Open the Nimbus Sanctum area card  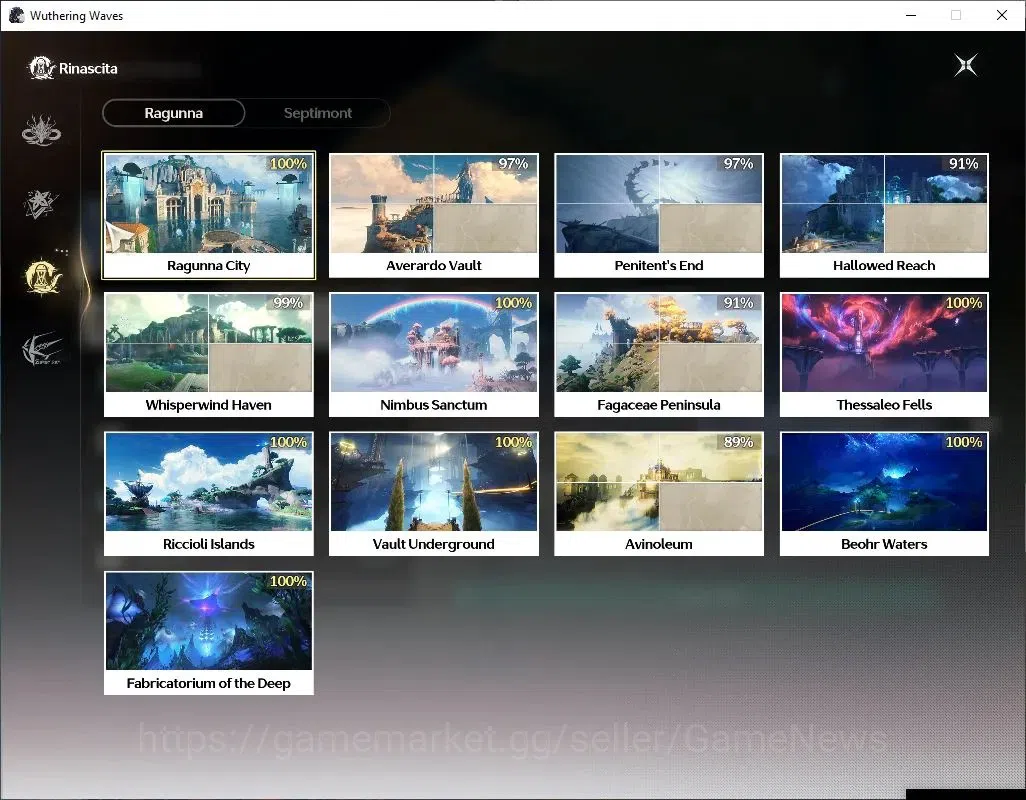tap(434, 355)
